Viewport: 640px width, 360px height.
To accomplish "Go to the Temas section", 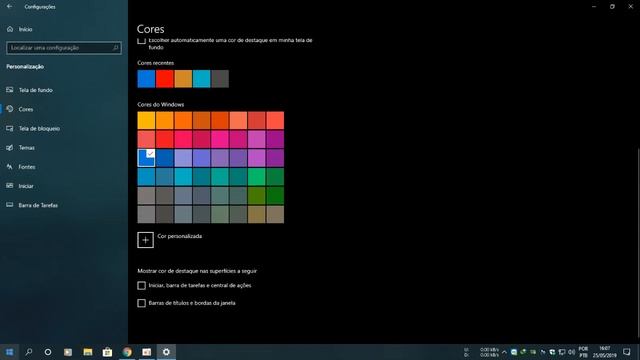I will click(x=21, y=147).
